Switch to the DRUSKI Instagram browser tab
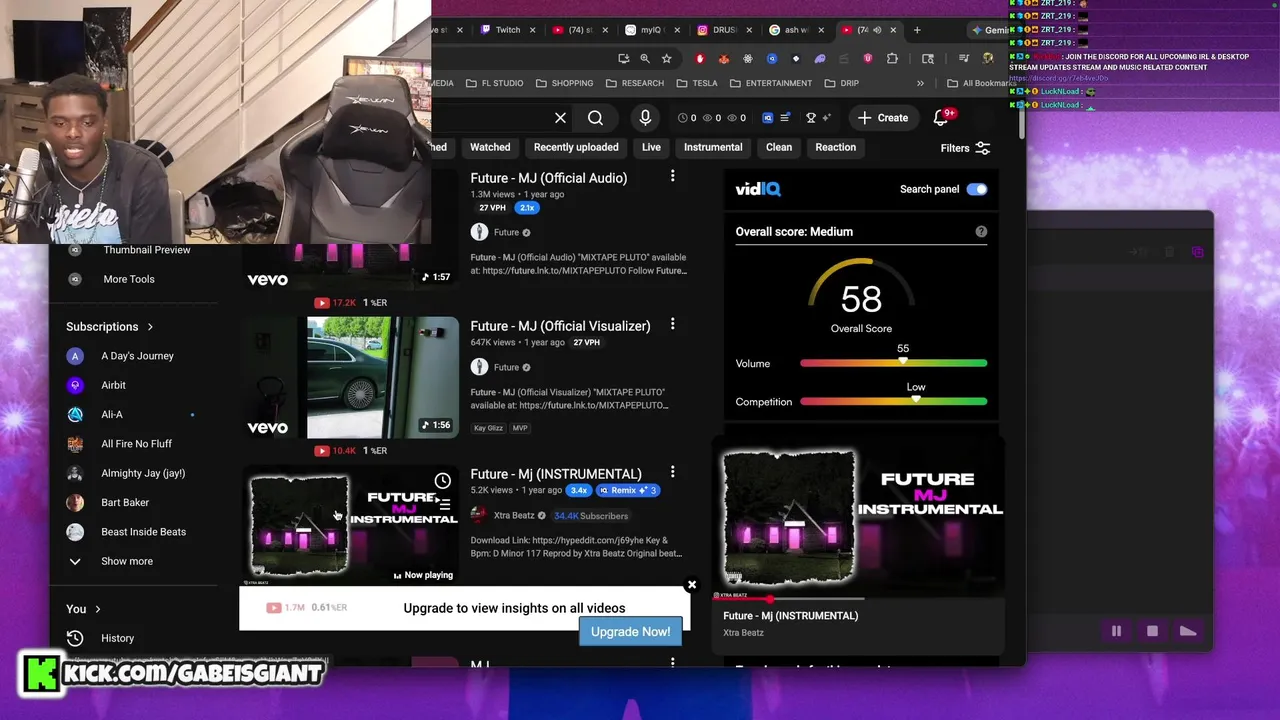This screenshot has width=1280, height=720. click(x=724, y=30)
